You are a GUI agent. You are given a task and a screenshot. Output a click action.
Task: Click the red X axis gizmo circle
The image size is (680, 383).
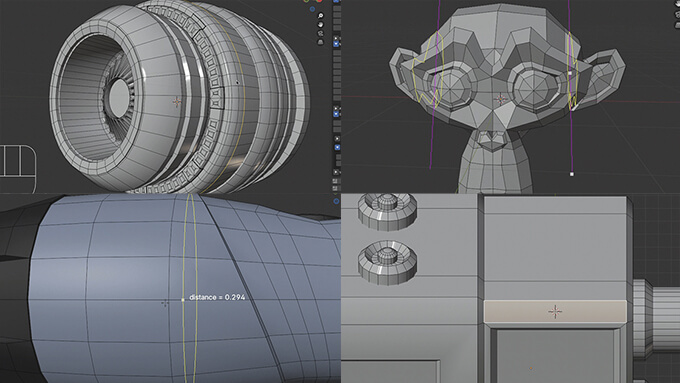point(320,1)
